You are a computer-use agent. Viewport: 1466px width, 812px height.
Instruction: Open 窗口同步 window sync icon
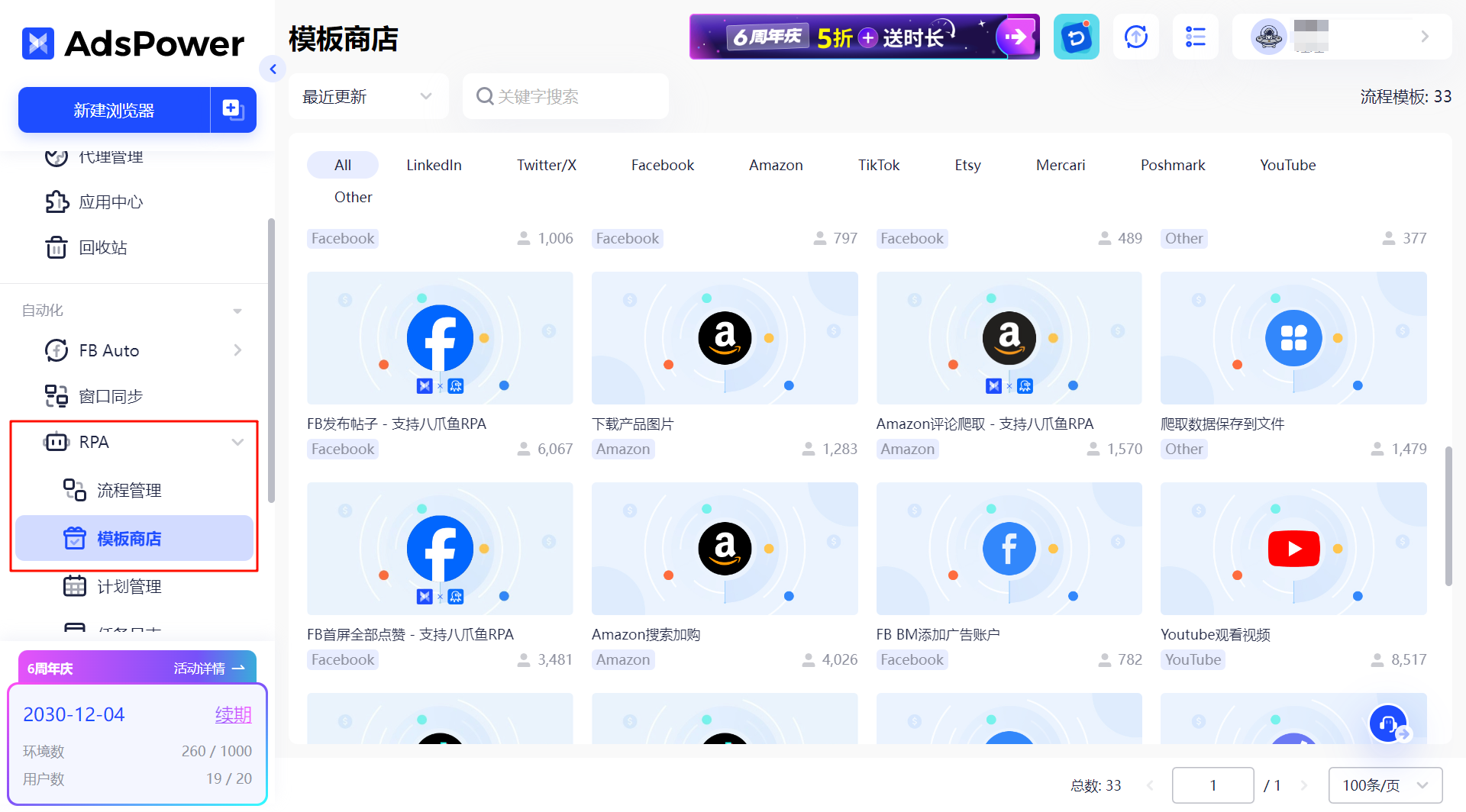(57, 396)
